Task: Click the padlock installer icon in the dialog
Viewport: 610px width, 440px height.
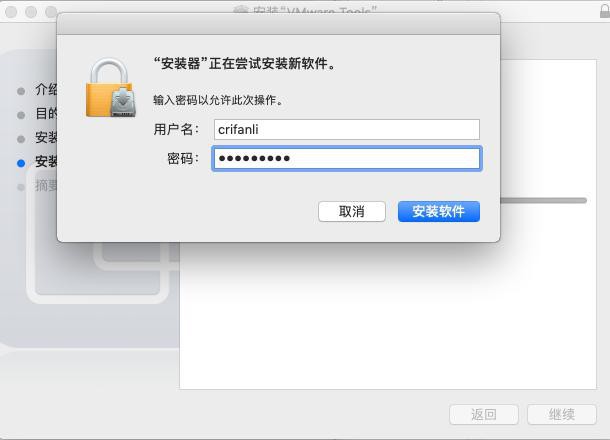Action: tap(111, 88)
